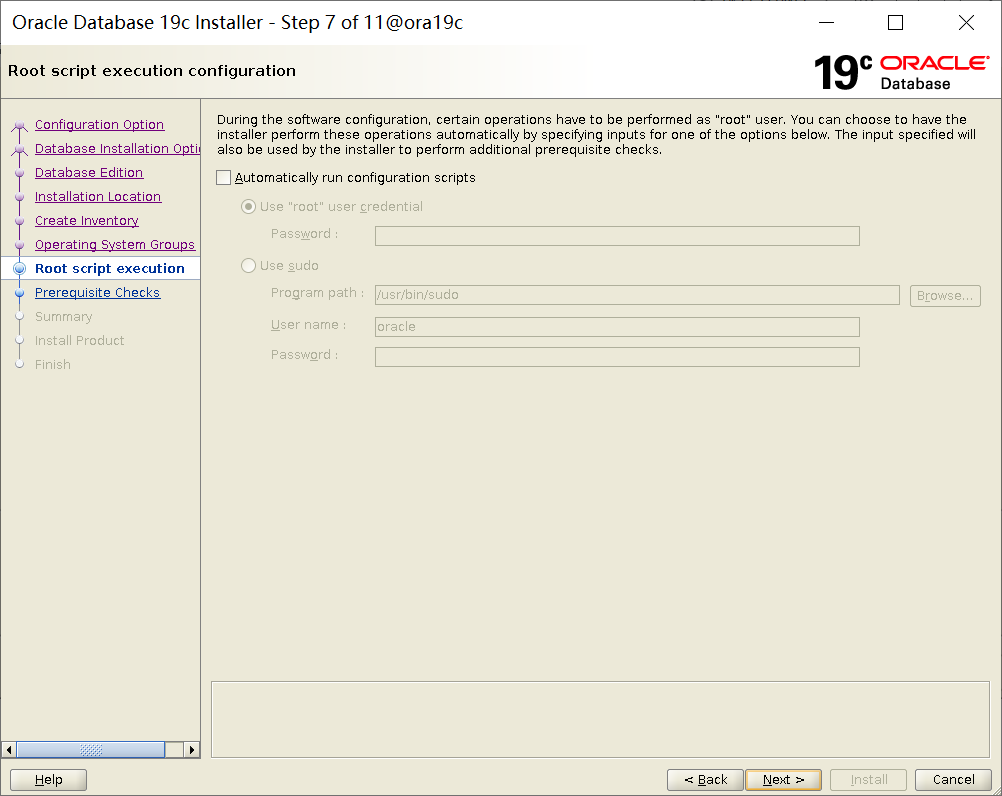Click the Install button
This screenshot has height=796, width=1002.
tap(868, 779)
